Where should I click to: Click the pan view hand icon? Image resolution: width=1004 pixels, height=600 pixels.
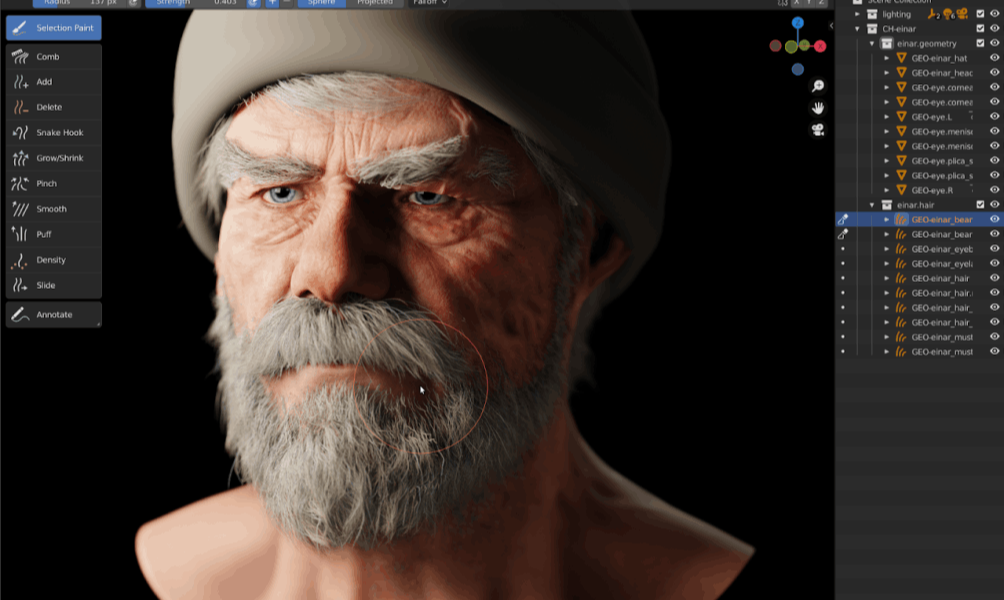click(x=818, y=108)
